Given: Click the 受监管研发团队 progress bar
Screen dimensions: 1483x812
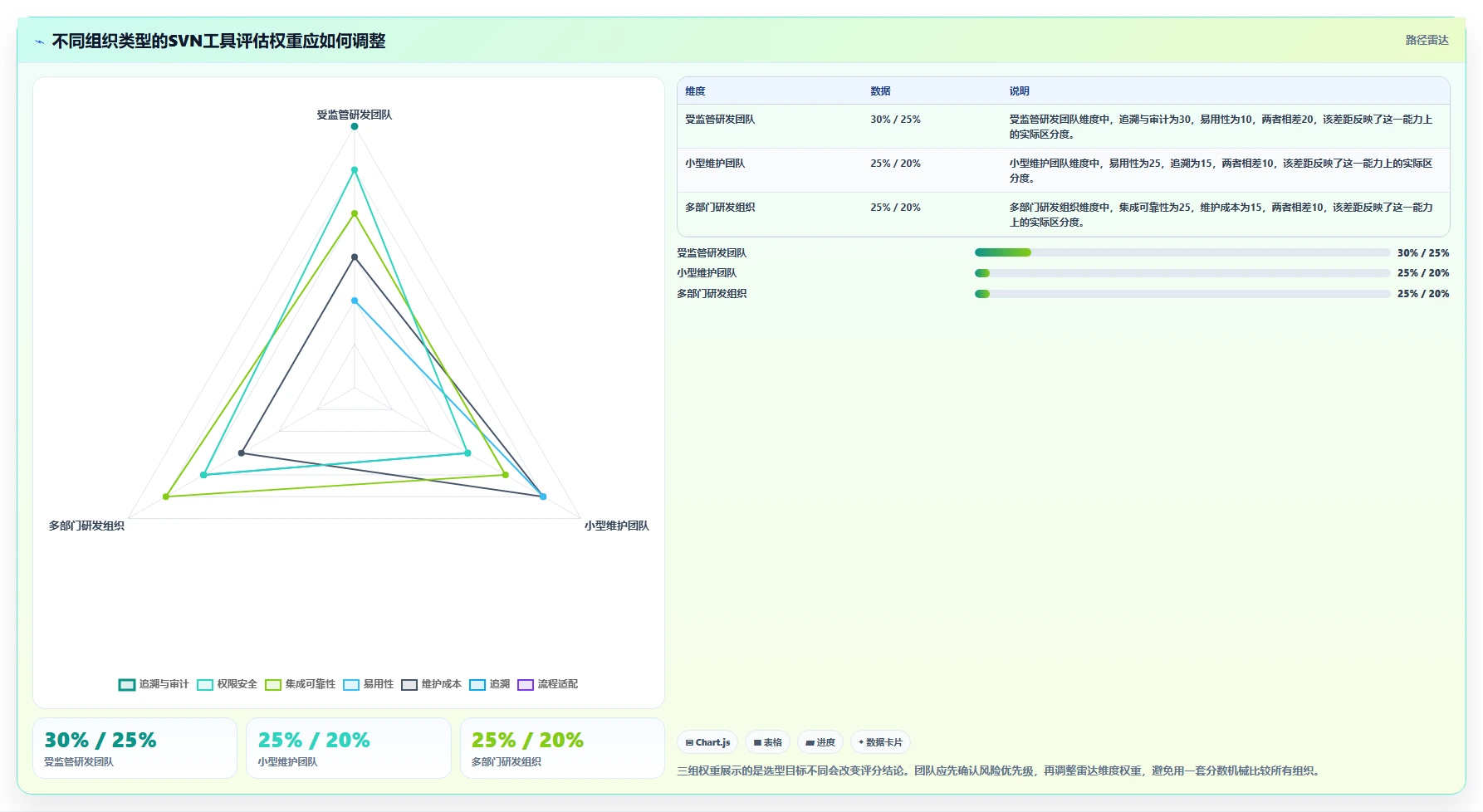Looking at the screenshot, I should (x=1182, y=252).
